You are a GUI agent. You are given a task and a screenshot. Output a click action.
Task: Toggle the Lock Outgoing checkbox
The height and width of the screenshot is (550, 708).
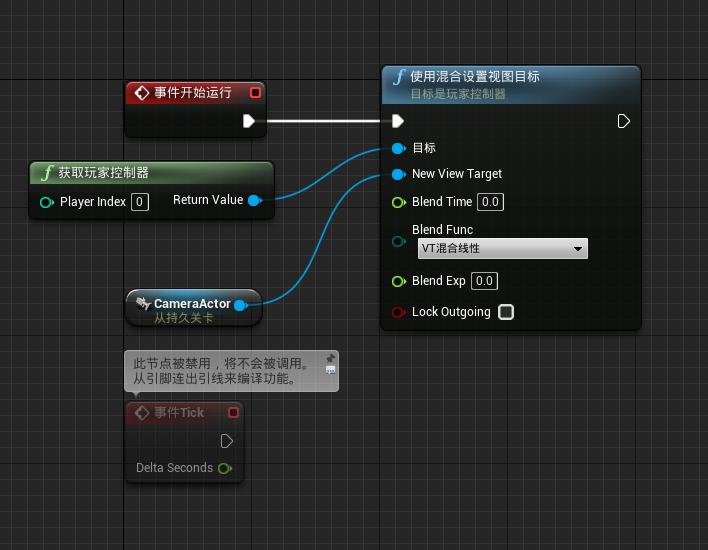coord(506,312)
